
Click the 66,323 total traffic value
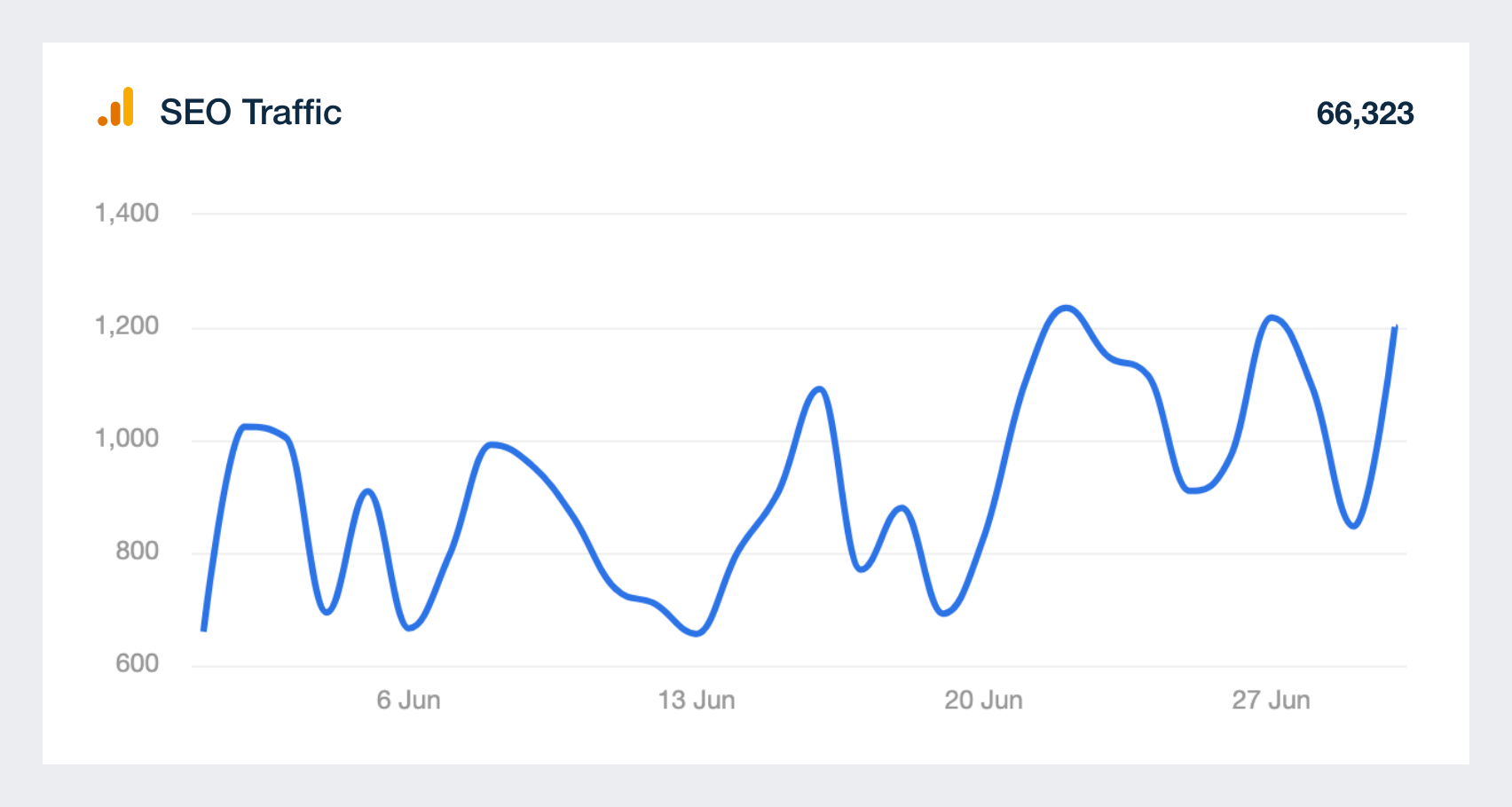click(x=1365, y=114)
